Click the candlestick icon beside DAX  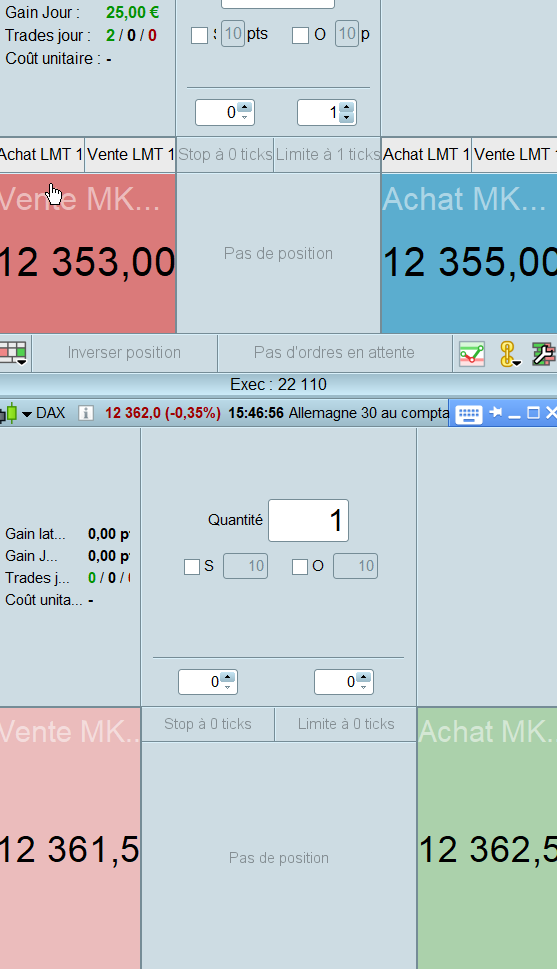tap(9, 413)
